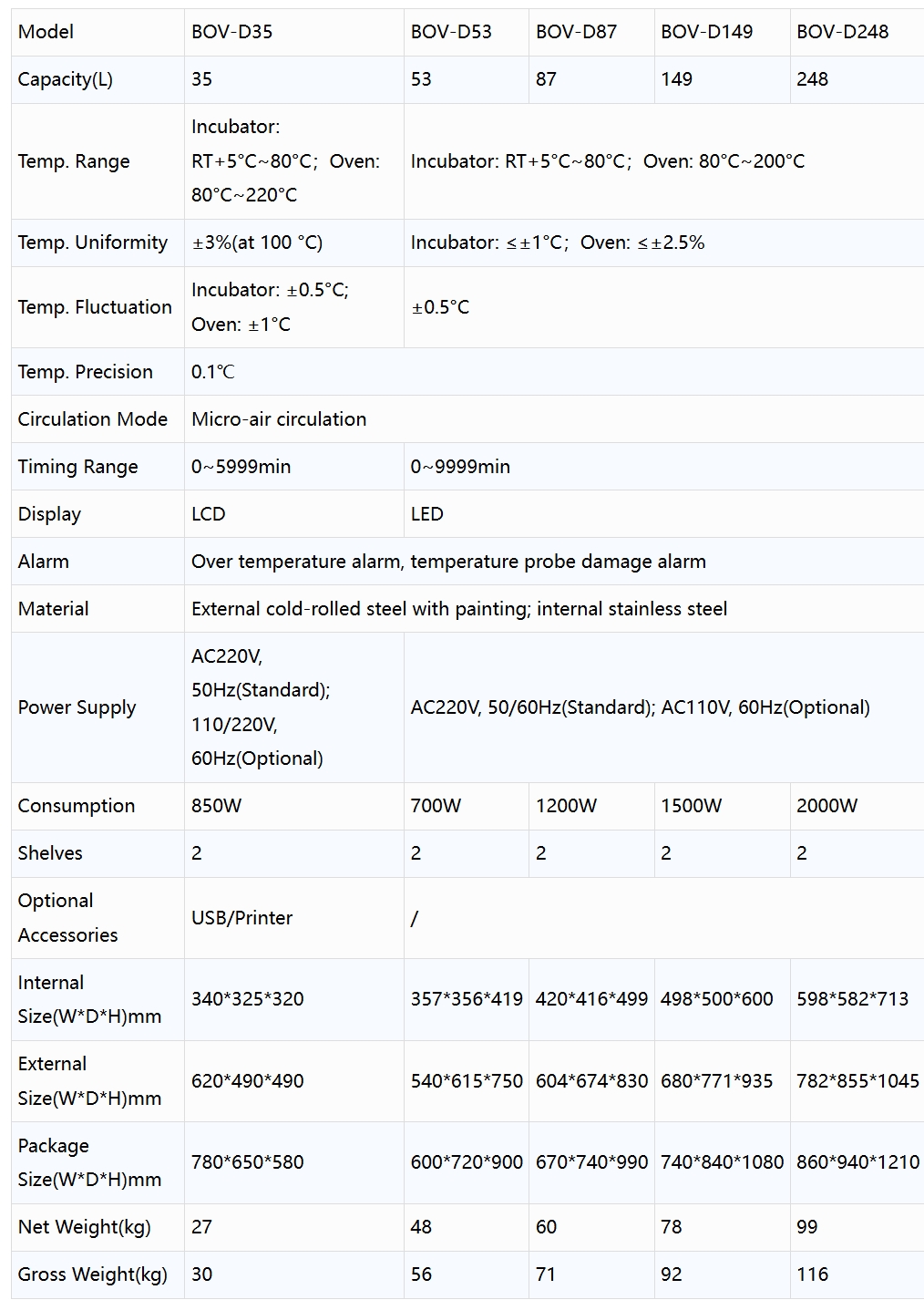Select internal size 340*325*320

248,999
